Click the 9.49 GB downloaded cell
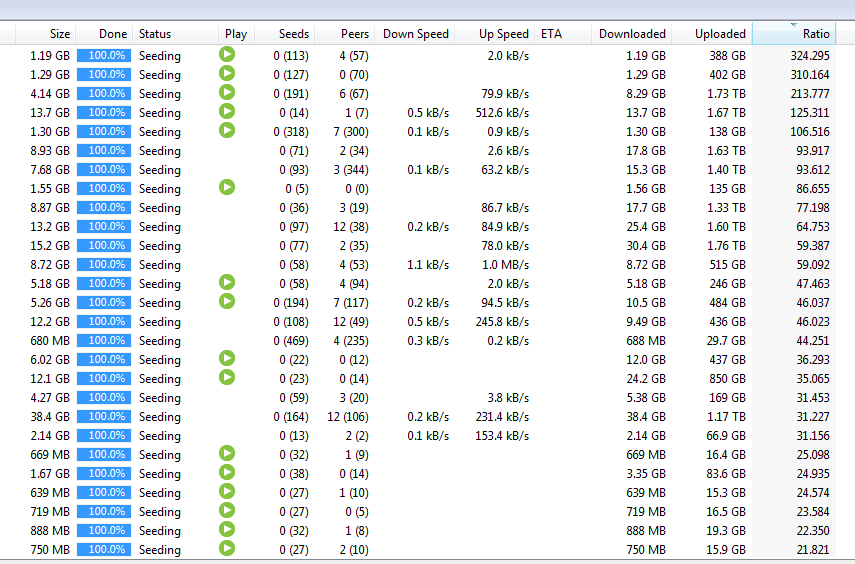 [646, 322]
